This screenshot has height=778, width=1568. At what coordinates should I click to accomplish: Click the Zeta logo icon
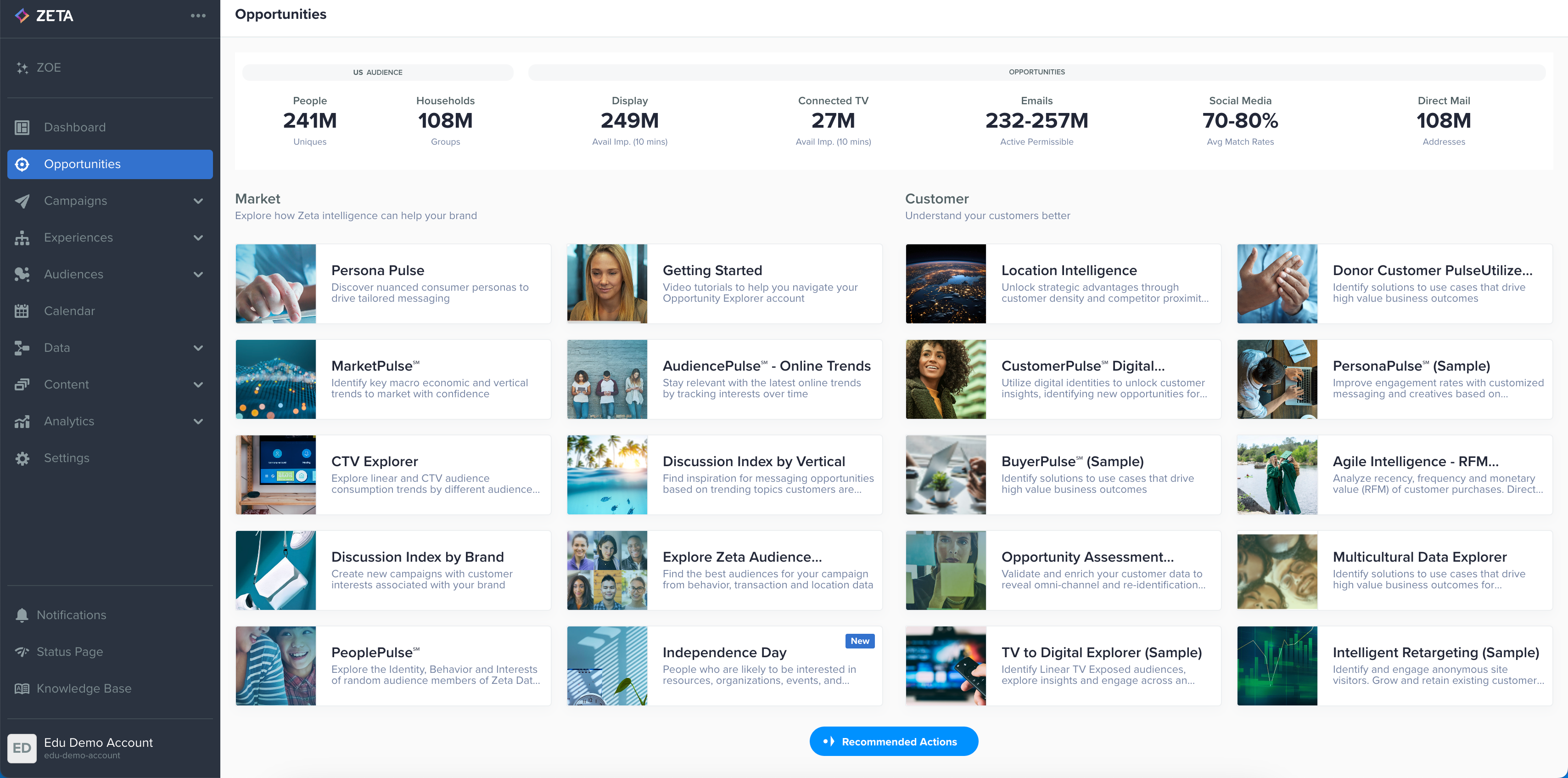click(x=22, y=16)
